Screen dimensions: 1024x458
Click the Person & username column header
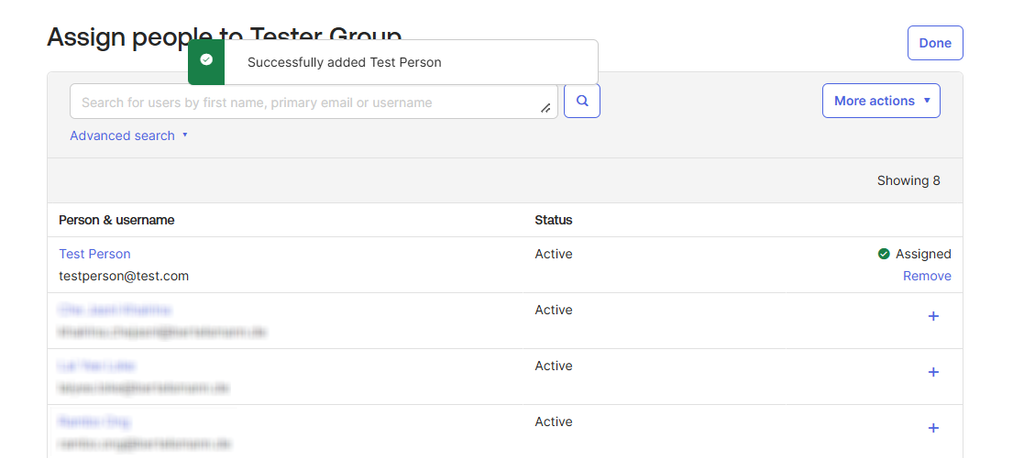tap(117, 220)
